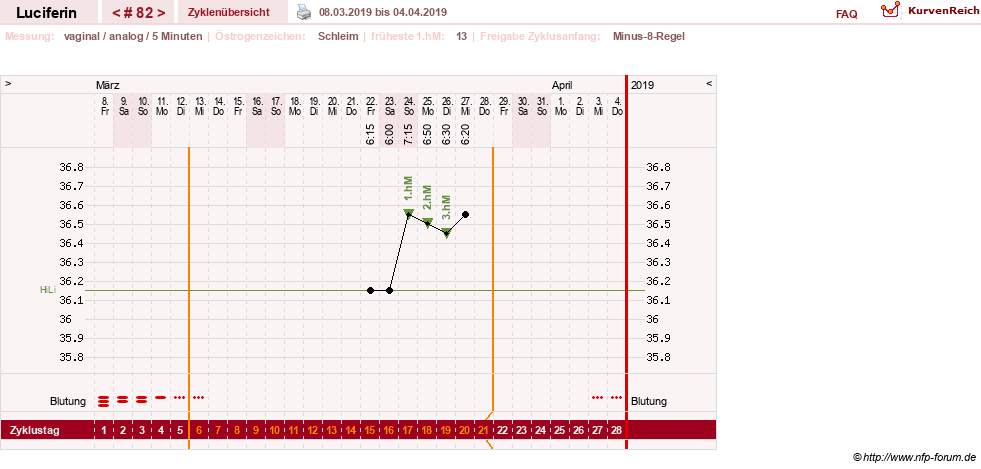Open the Zyklenübersicht tab
The image size is (981, 469).
[x=229, y=13]
